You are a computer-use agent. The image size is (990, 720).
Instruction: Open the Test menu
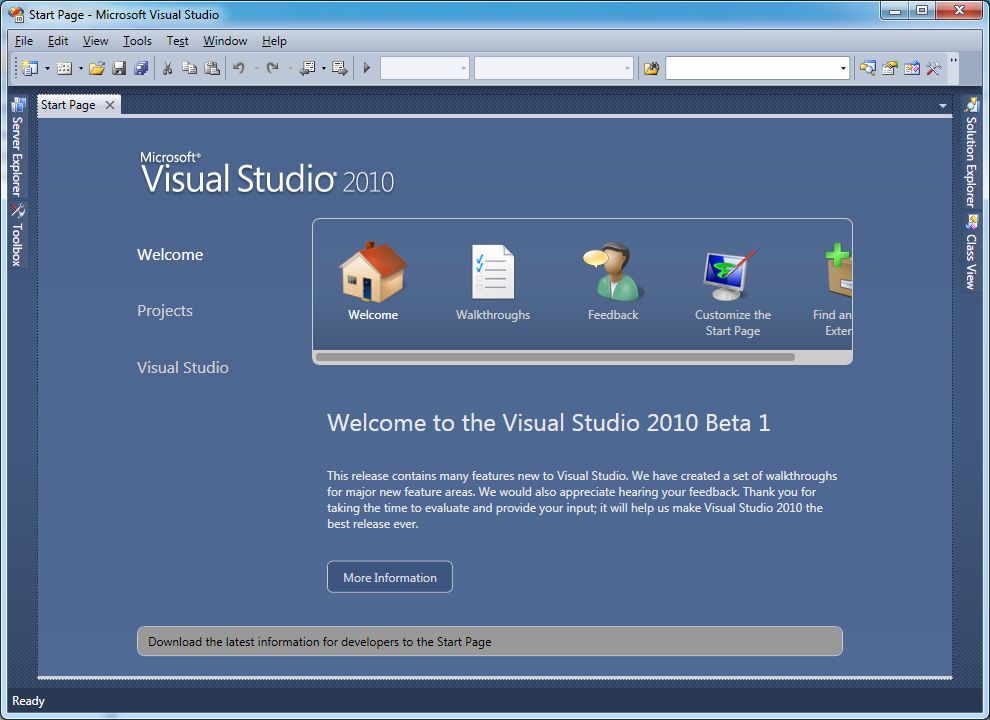177,41
